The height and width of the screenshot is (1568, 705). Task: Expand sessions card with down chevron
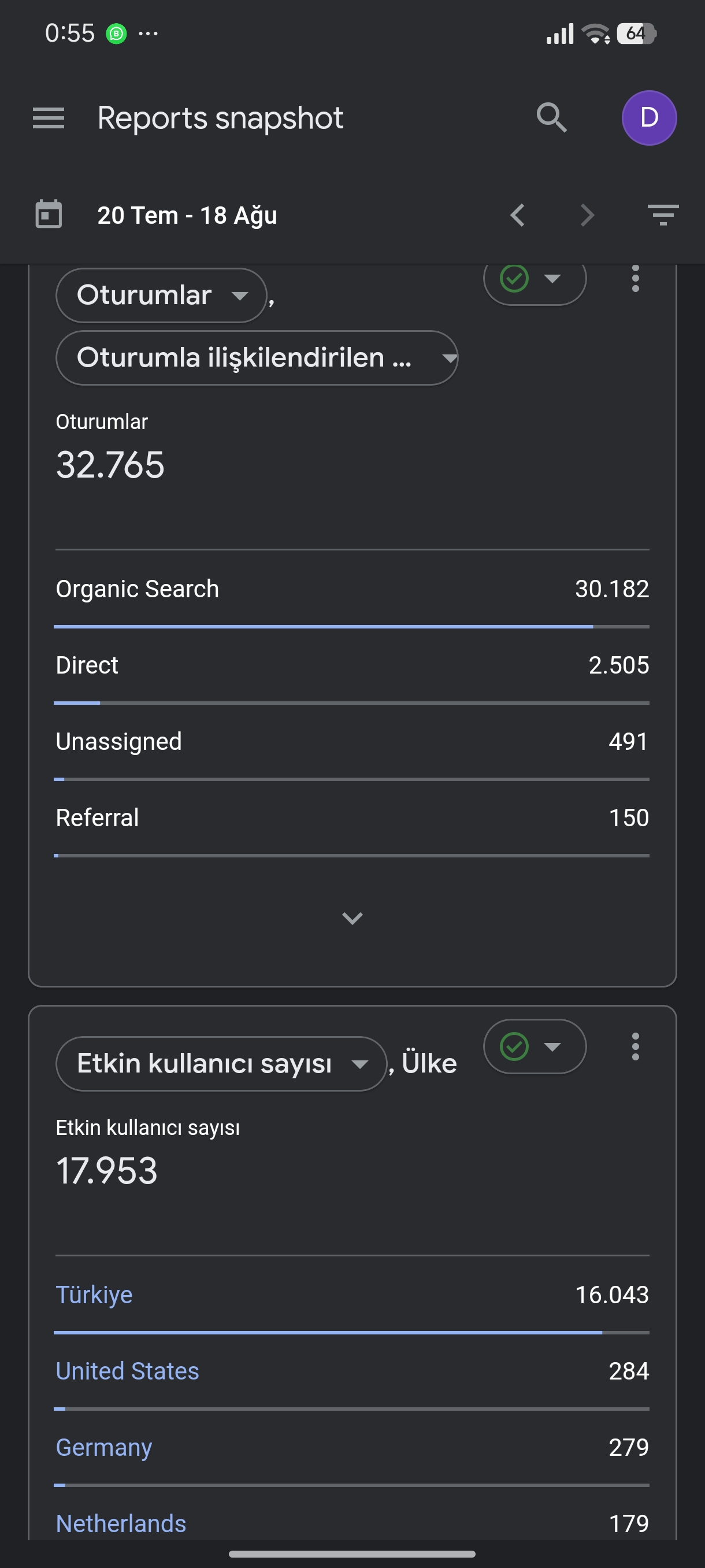coord(352,918)
